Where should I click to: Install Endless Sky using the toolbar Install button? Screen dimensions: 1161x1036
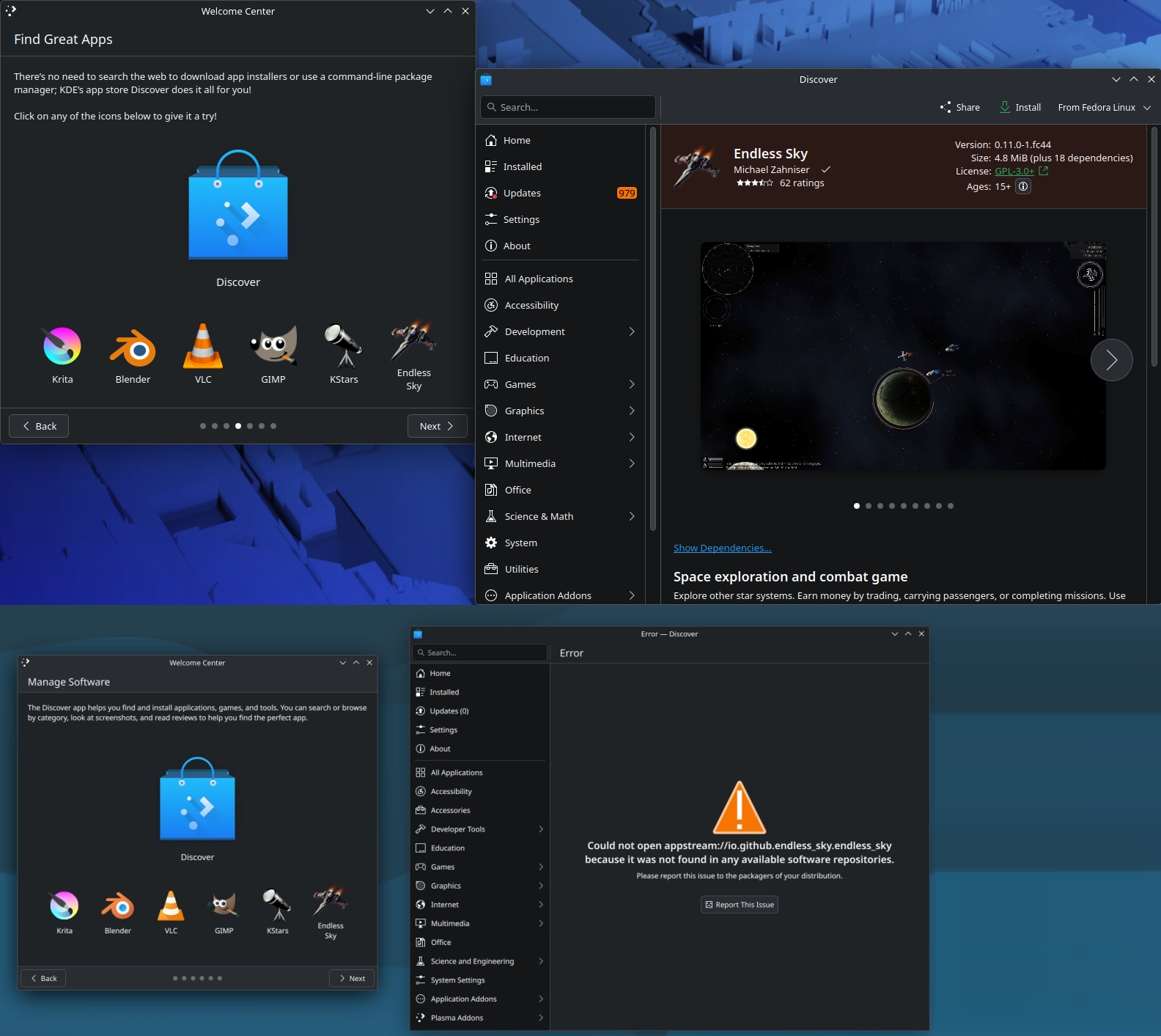pos(1020,107)
